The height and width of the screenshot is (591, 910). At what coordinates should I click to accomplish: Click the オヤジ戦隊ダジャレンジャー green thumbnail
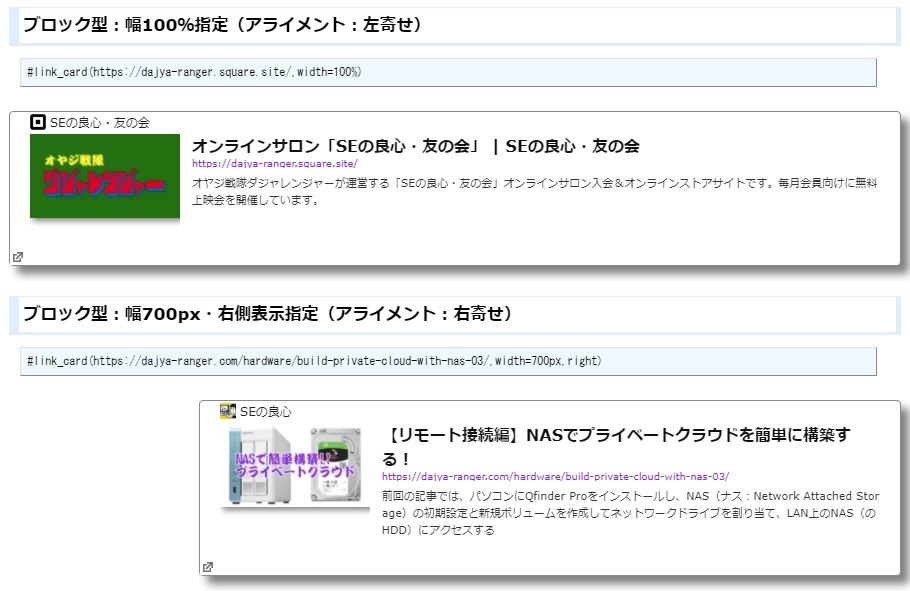point(104,177)
